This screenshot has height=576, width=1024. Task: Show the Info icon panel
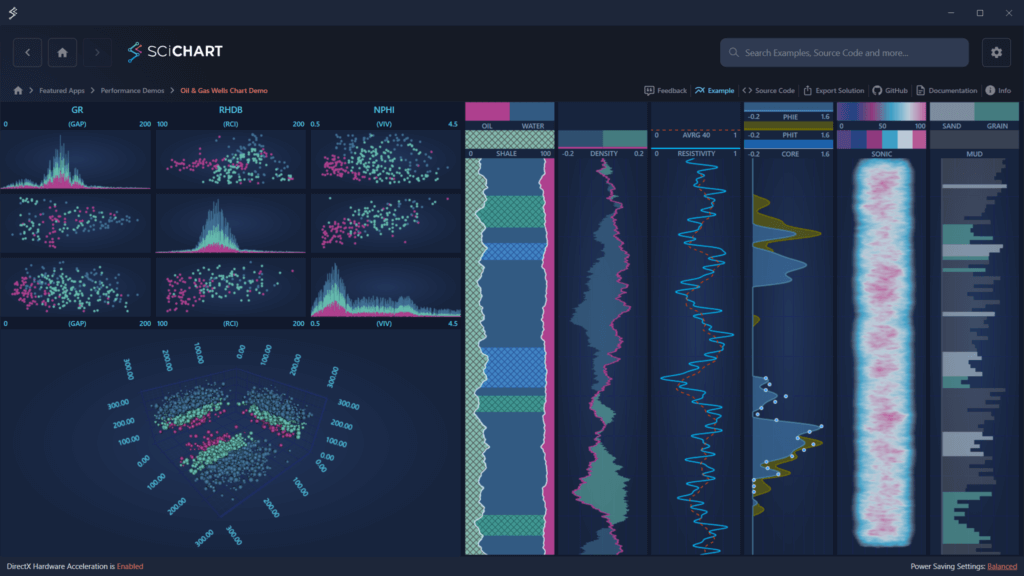pos(990,90)
